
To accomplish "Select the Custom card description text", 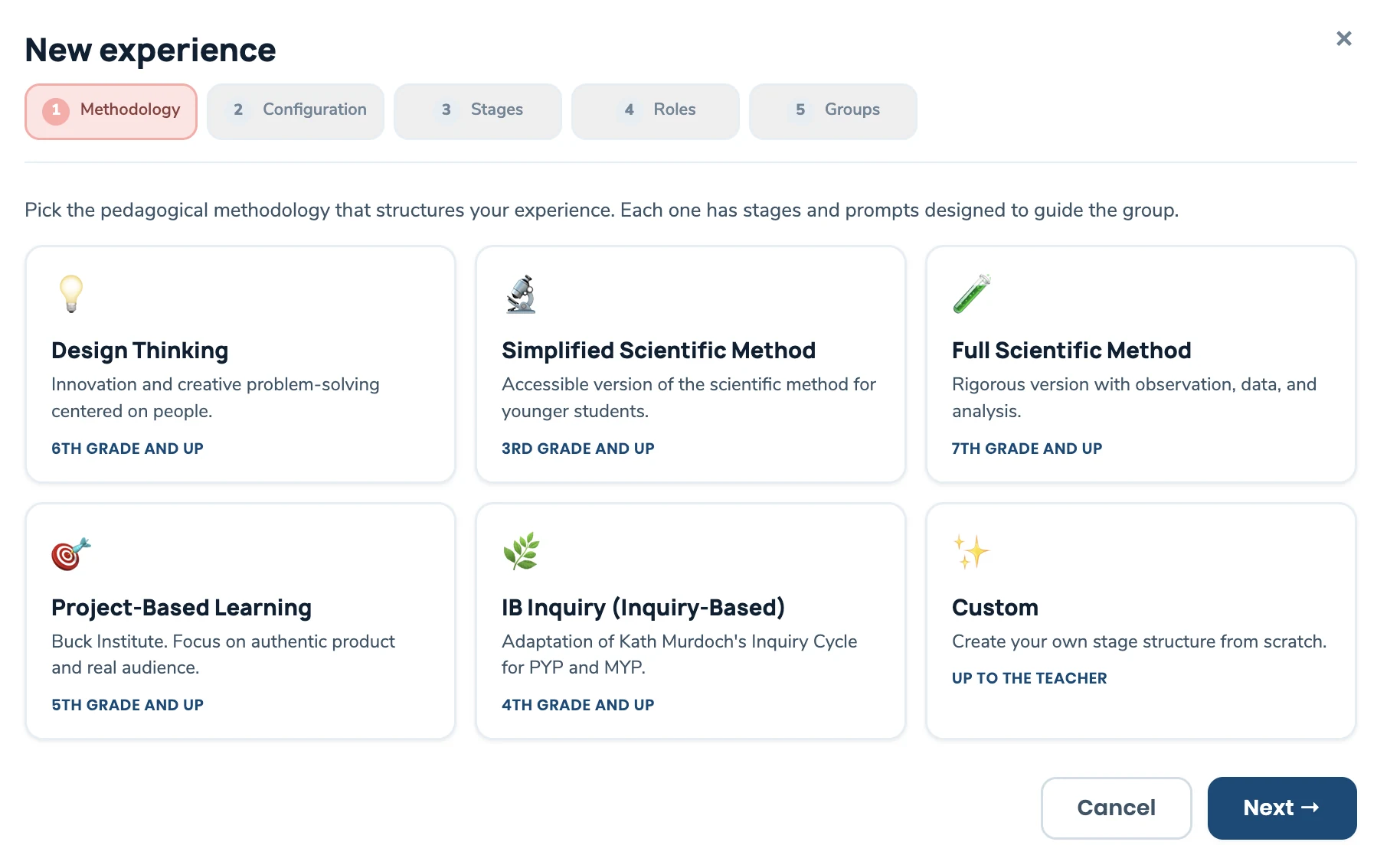I will coord(1139,641).
